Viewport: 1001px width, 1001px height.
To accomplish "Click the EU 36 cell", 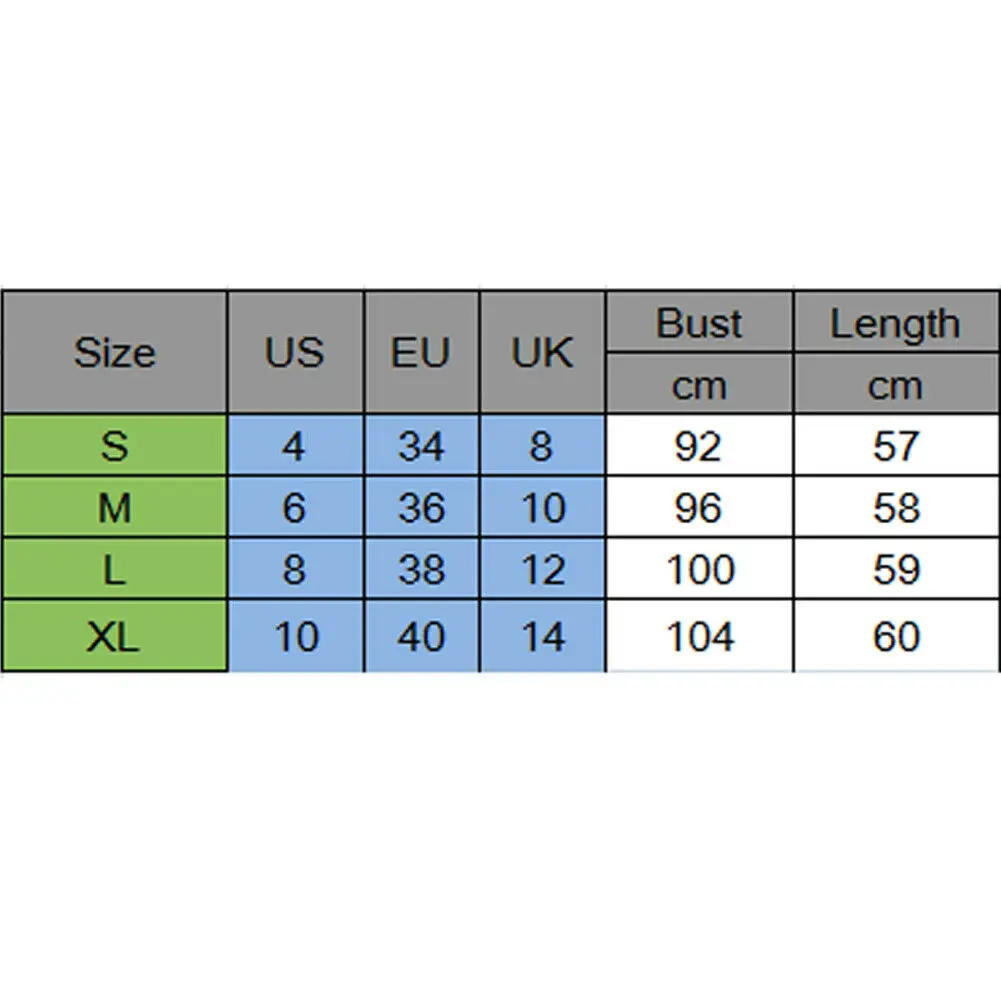I will [x=421, y=507].
